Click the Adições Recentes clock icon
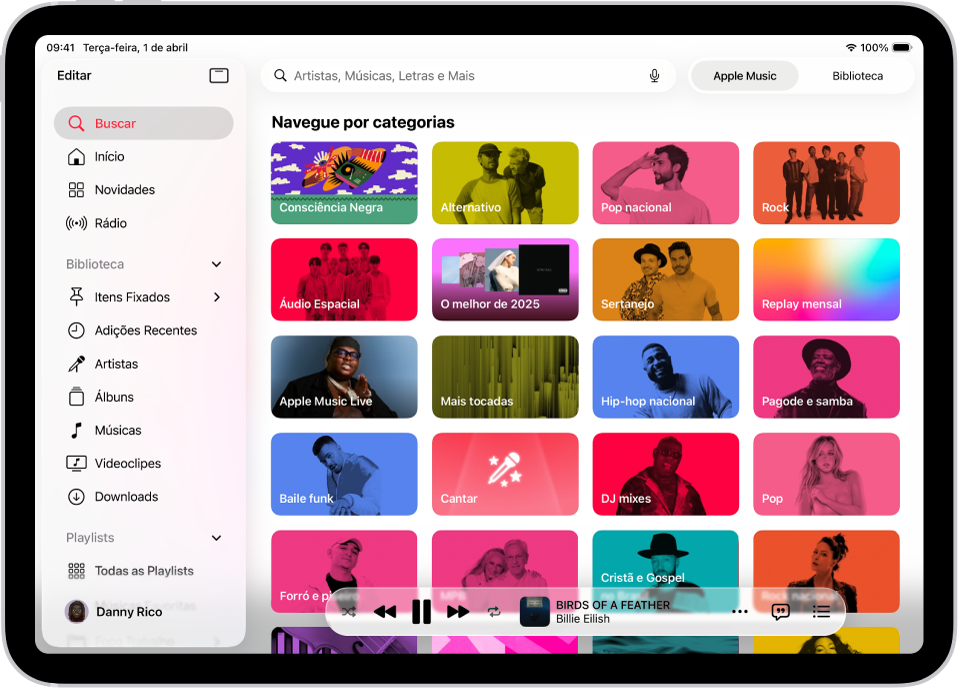 pyautogui.click(x=76, y=330)
